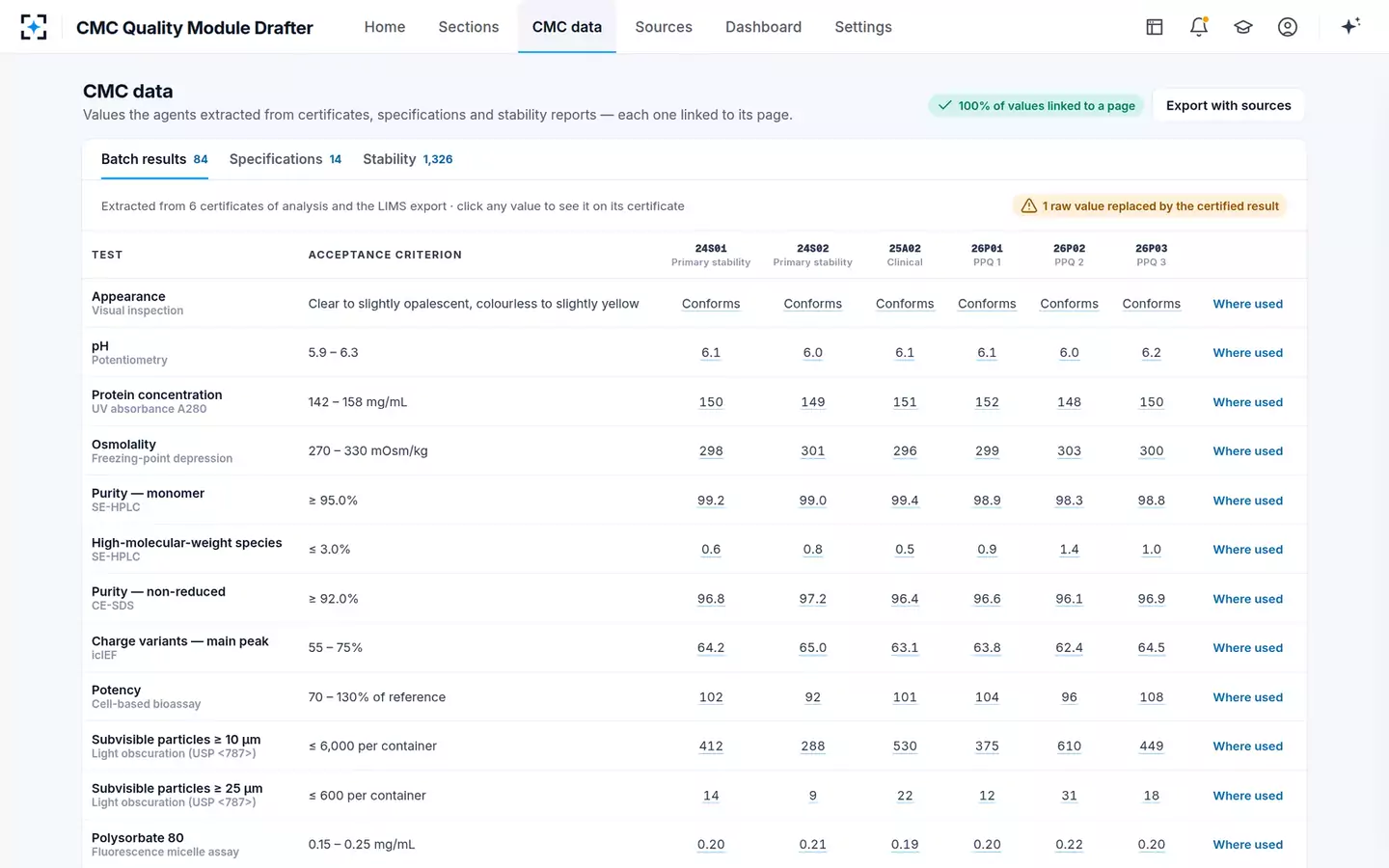The height and width of the screenshot is (868, 1389).
Task: Click monomer purity value 99.4
Action: (x=905, y=501)
